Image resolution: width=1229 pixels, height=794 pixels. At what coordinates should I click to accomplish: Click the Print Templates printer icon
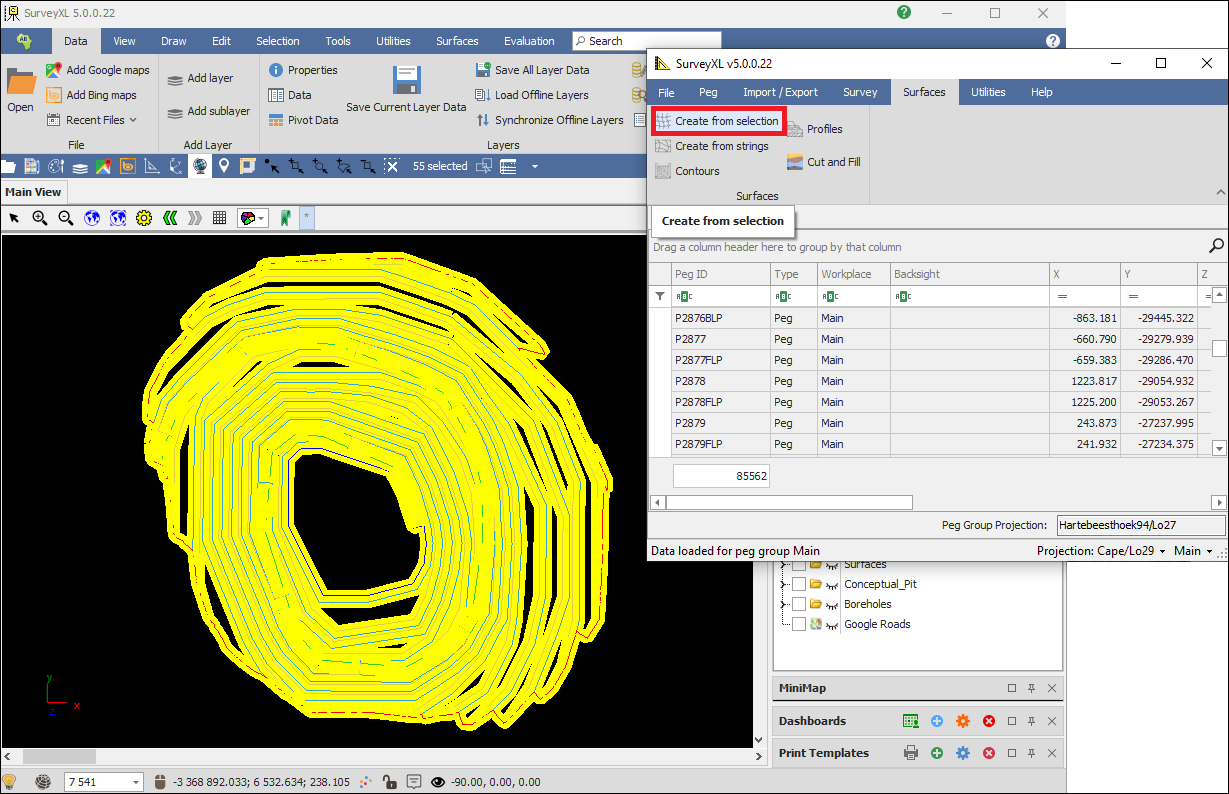(911, 753)
